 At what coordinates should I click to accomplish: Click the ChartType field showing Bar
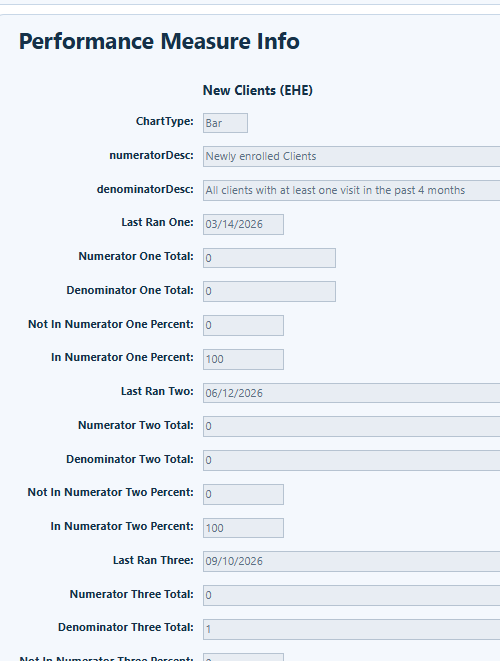[225, 123]
